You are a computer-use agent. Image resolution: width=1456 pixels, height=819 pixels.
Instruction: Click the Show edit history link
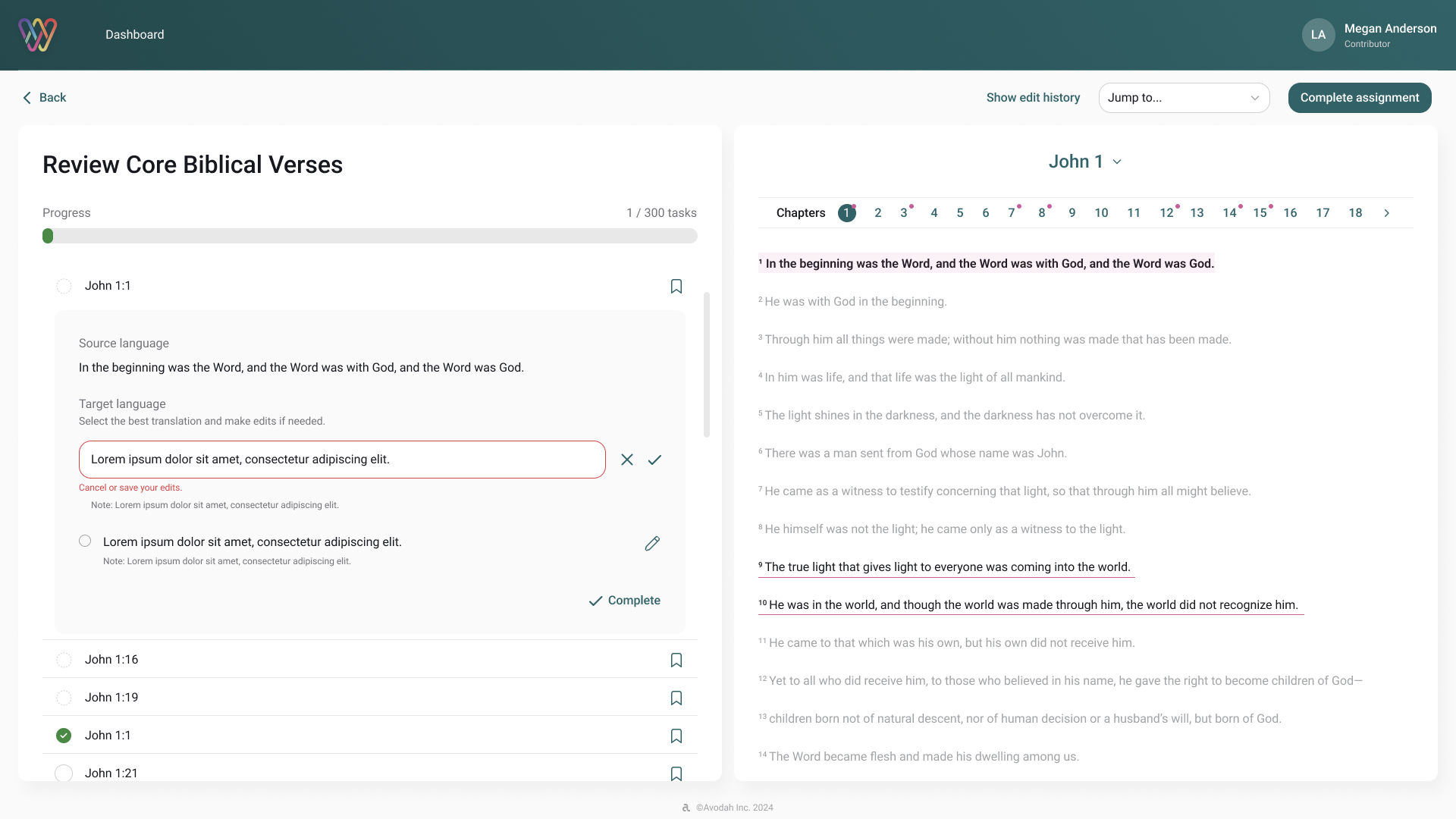tap(1033, 98)
